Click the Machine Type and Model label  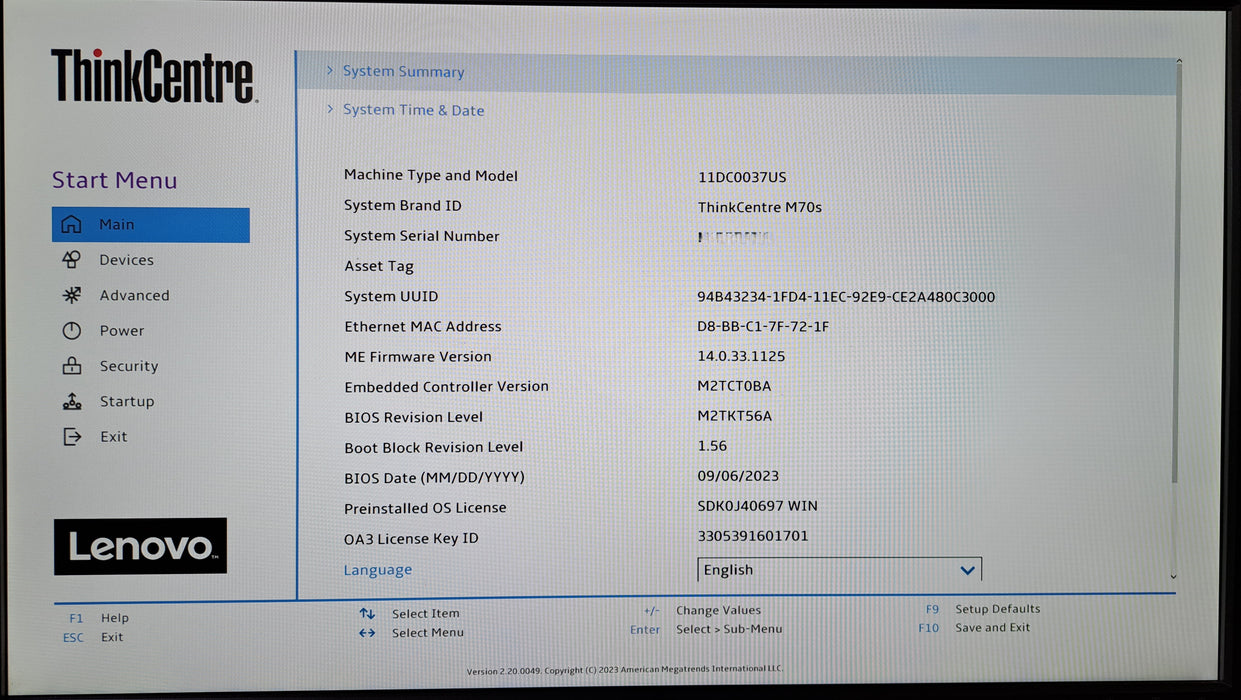pos(431,176)
